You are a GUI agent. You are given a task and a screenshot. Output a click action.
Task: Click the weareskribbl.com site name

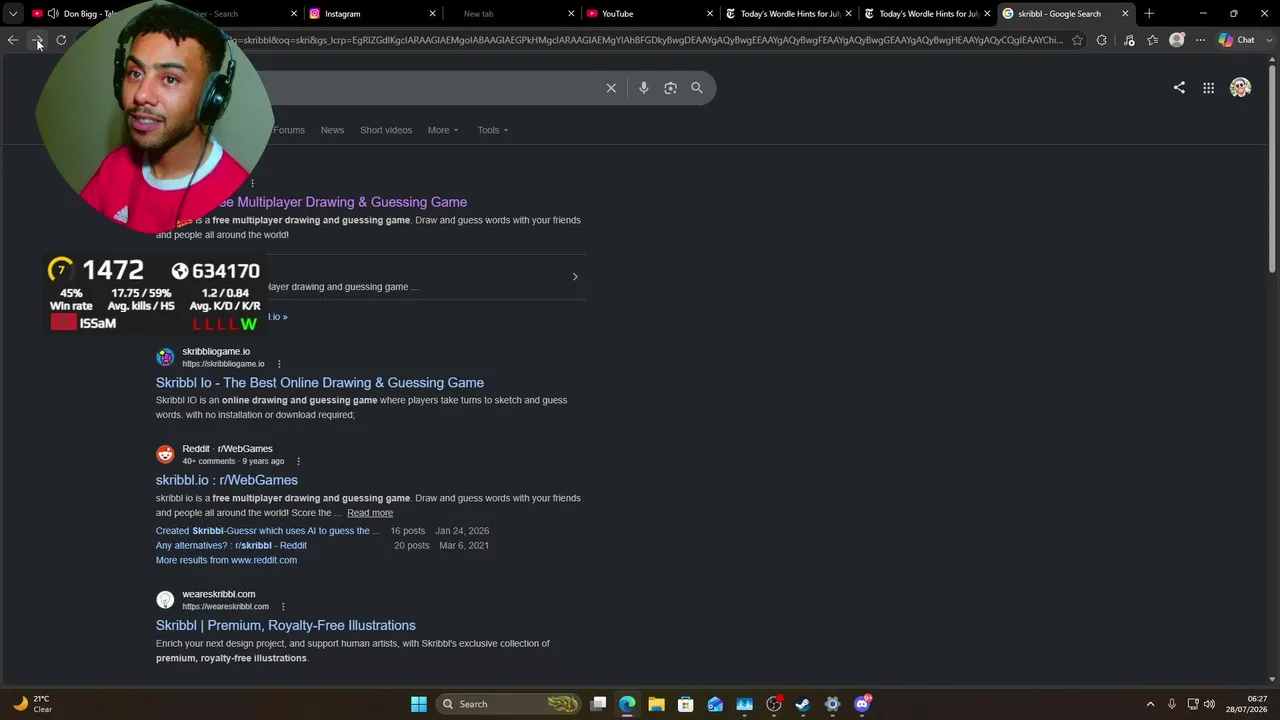tap(219, 594)
